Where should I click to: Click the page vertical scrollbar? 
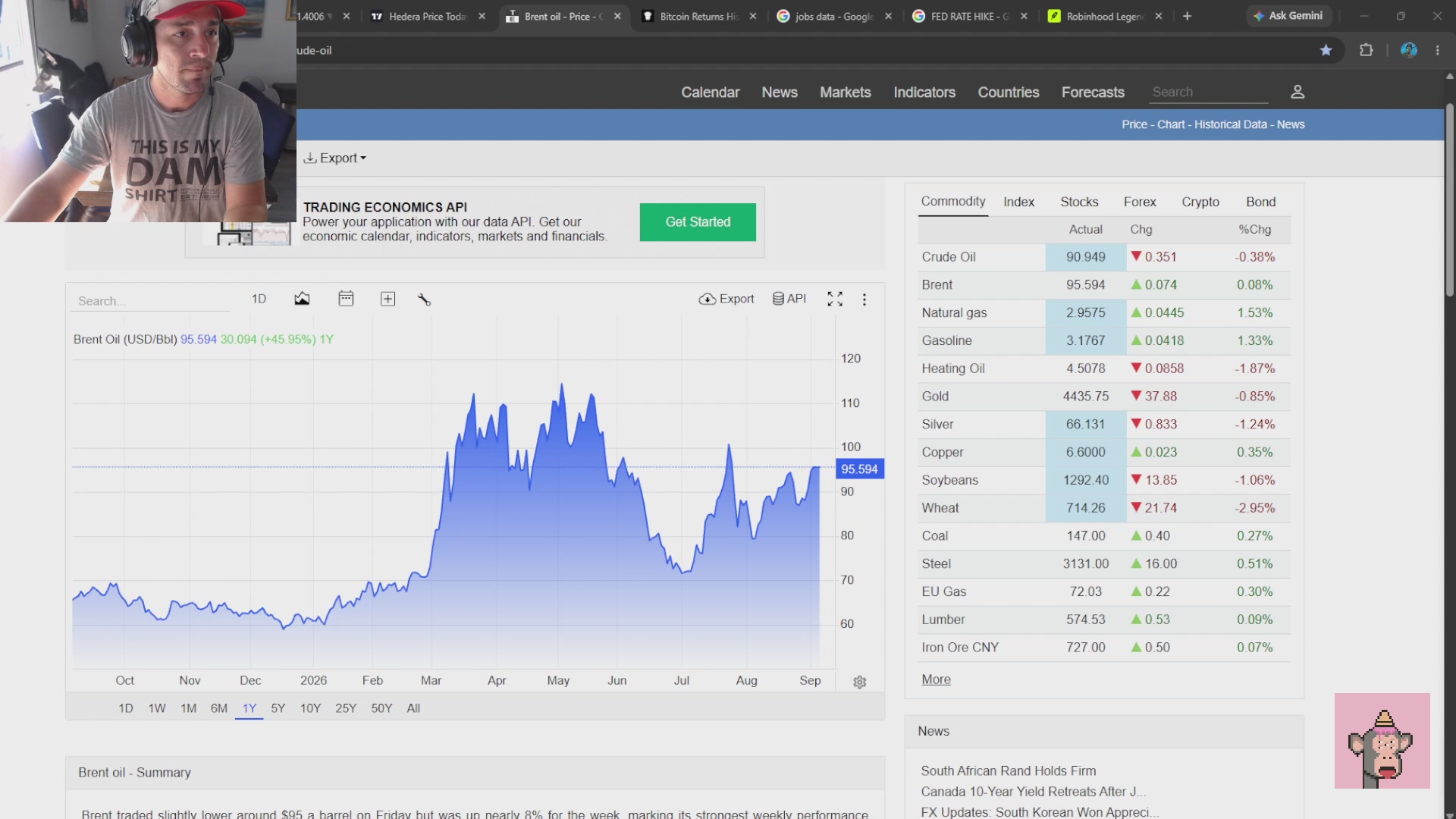[1449, 202]
